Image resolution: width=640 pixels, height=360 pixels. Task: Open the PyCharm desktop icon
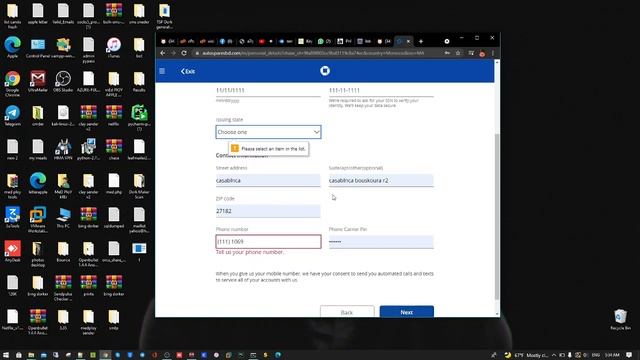(x=139, y=118)
